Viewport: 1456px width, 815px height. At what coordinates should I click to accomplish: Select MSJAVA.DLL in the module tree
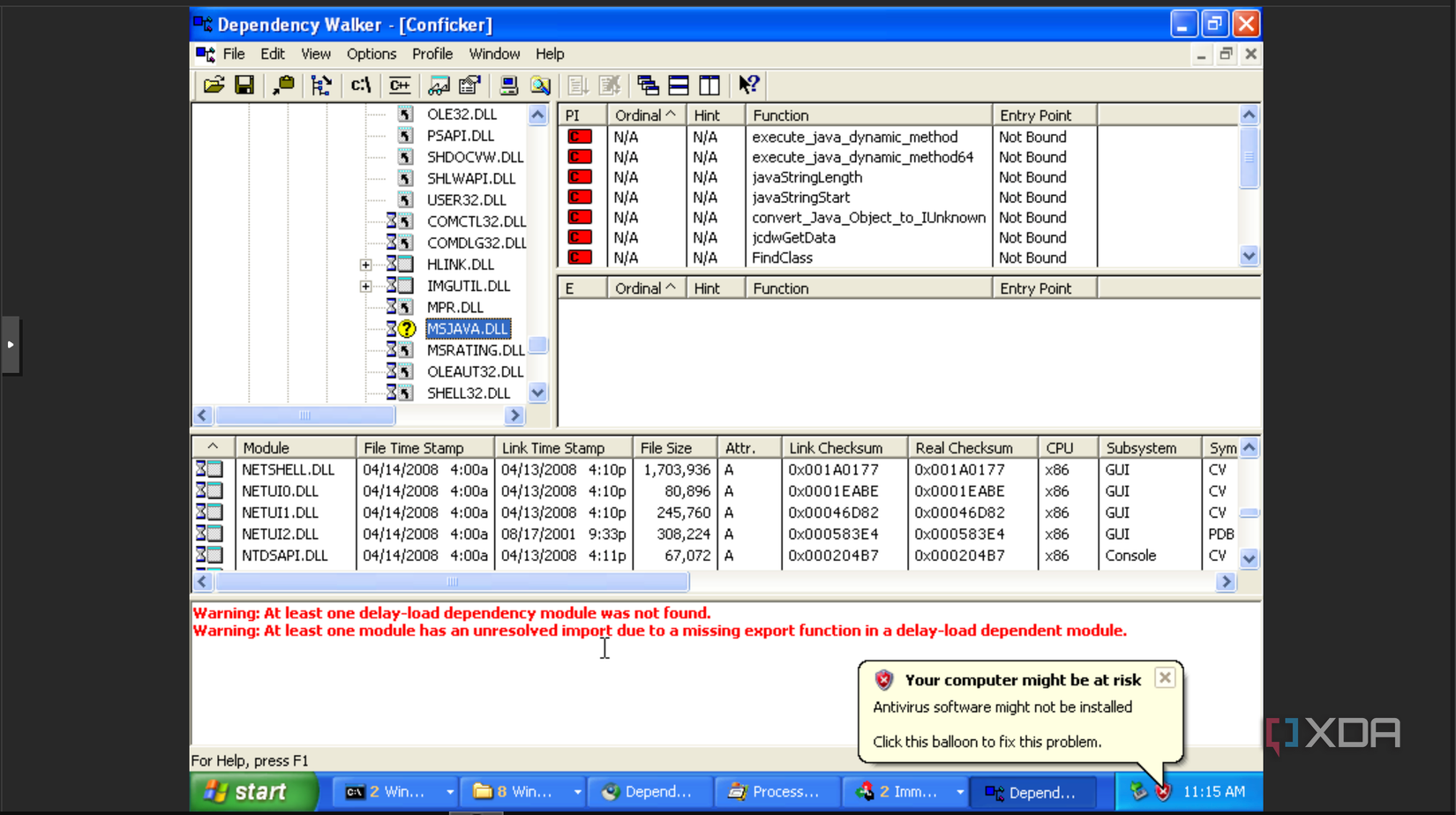[x=467, y=328]
